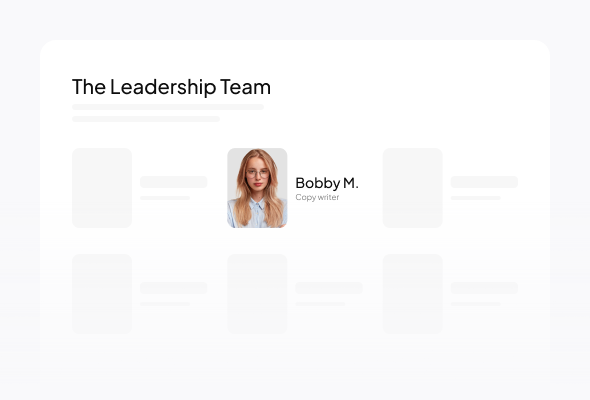The height and width of the screenshot is (400, 590).
Task: Select the role placeholder of bottom-middle card
Action: click(320, 304)
